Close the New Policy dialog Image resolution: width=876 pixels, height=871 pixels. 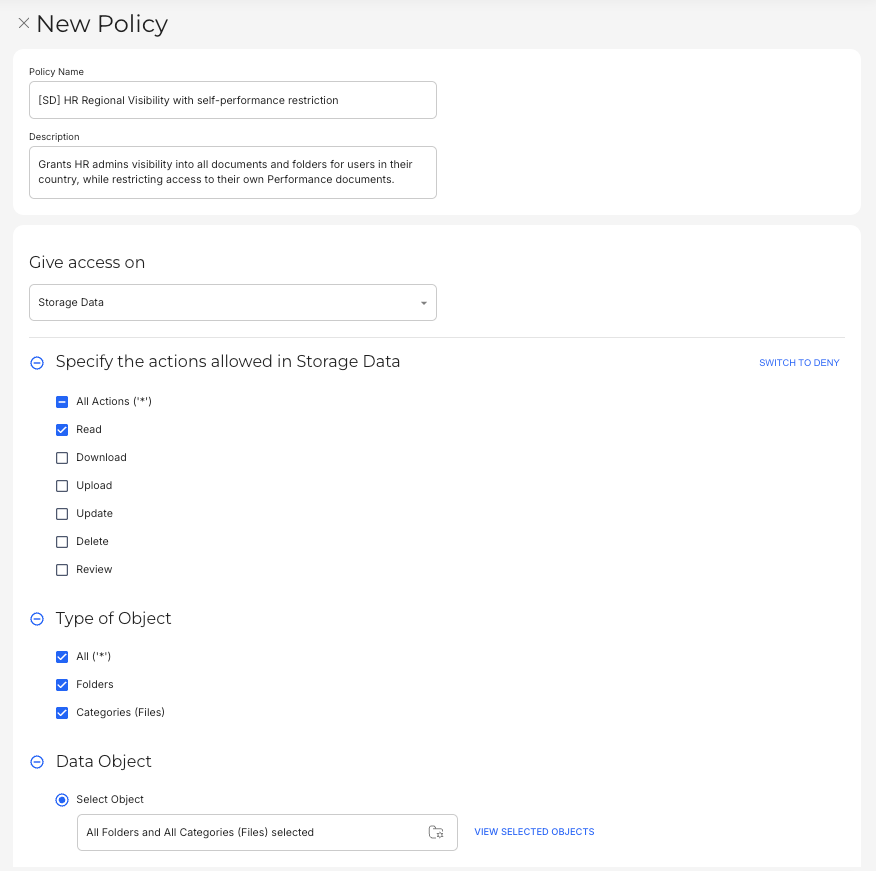24,23
